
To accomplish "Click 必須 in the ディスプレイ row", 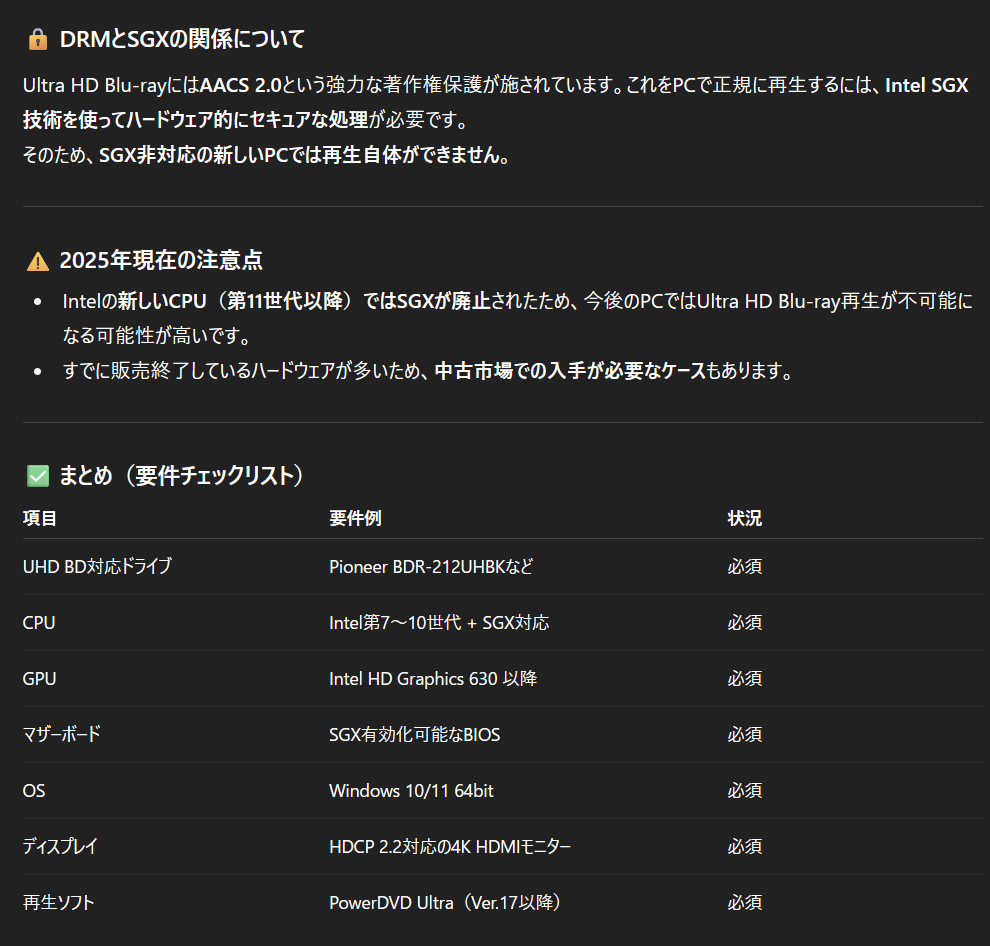I will [744, 846].
